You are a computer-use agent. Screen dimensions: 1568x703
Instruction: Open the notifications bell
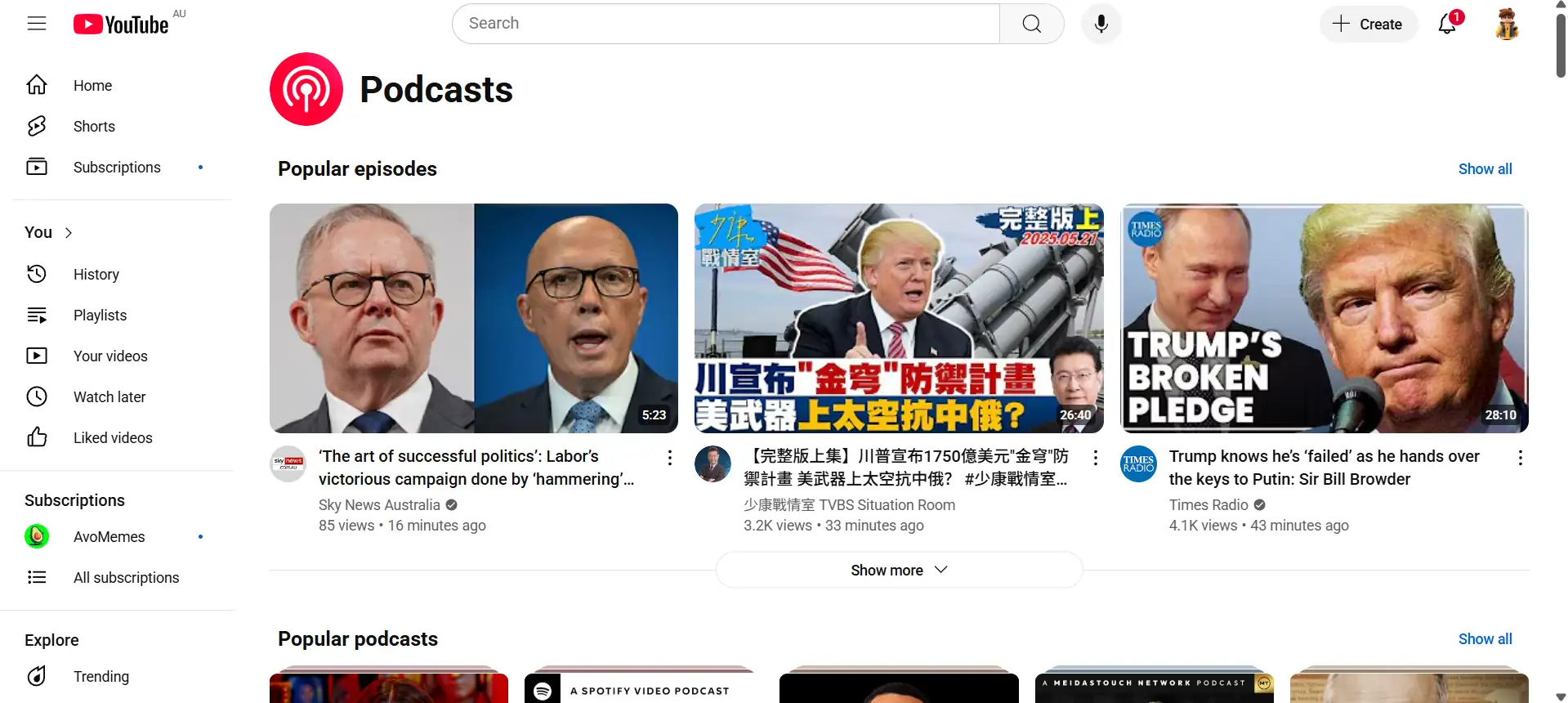[x=1448, y=24]
